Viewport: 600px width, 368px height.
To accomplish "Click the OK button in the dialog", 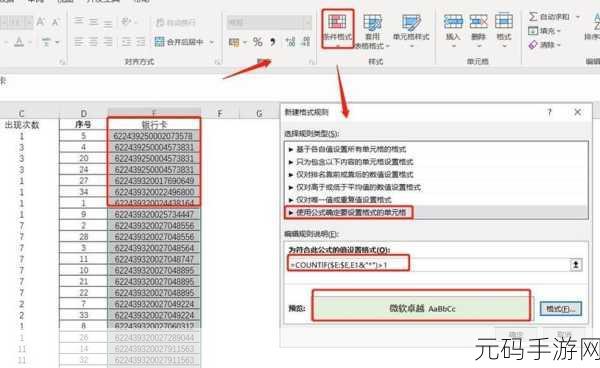I will pos(515,335).
